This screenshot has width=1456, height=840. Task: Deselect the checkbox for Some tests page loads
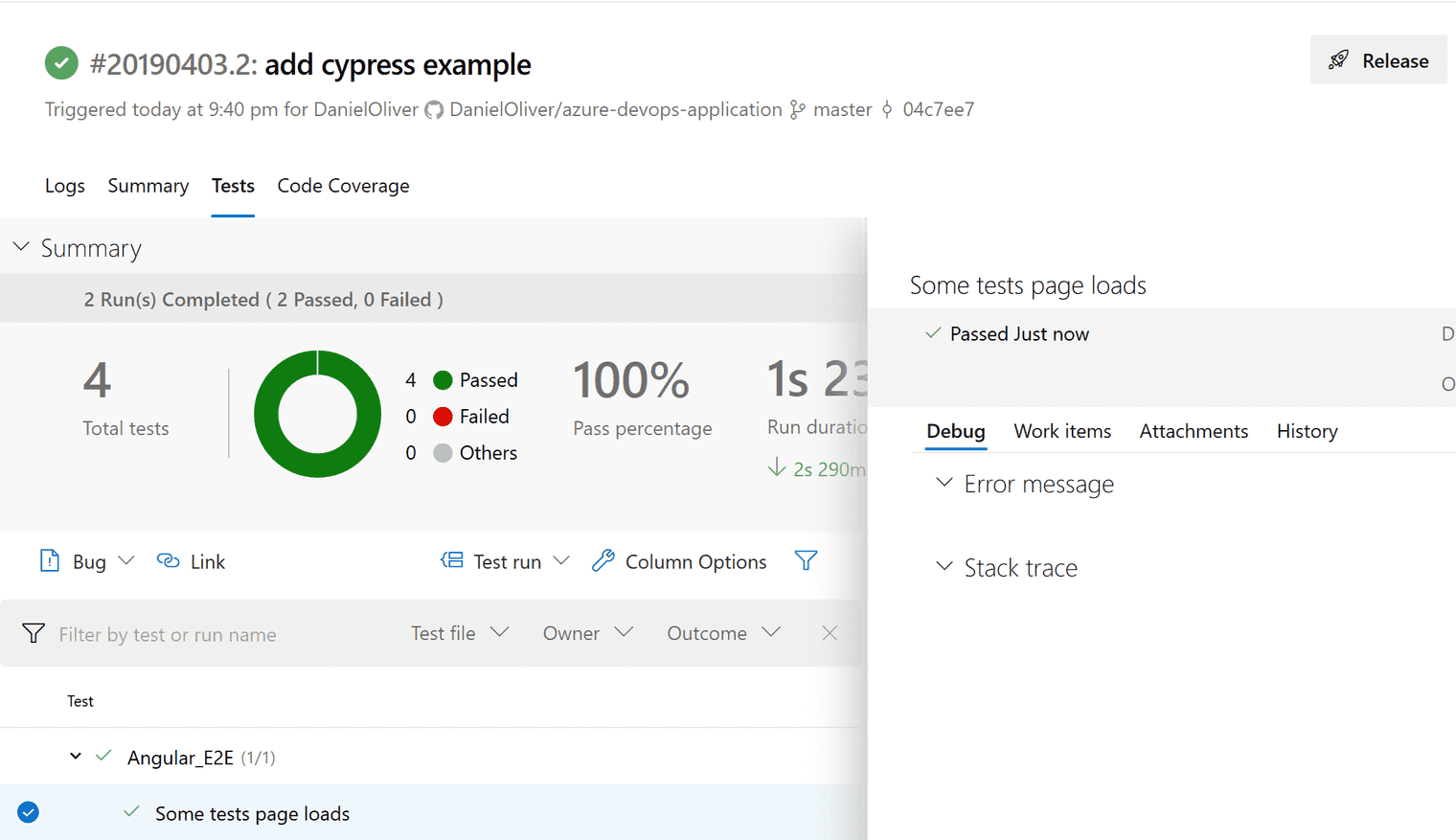pyautogui.click(x=28, y=812)
